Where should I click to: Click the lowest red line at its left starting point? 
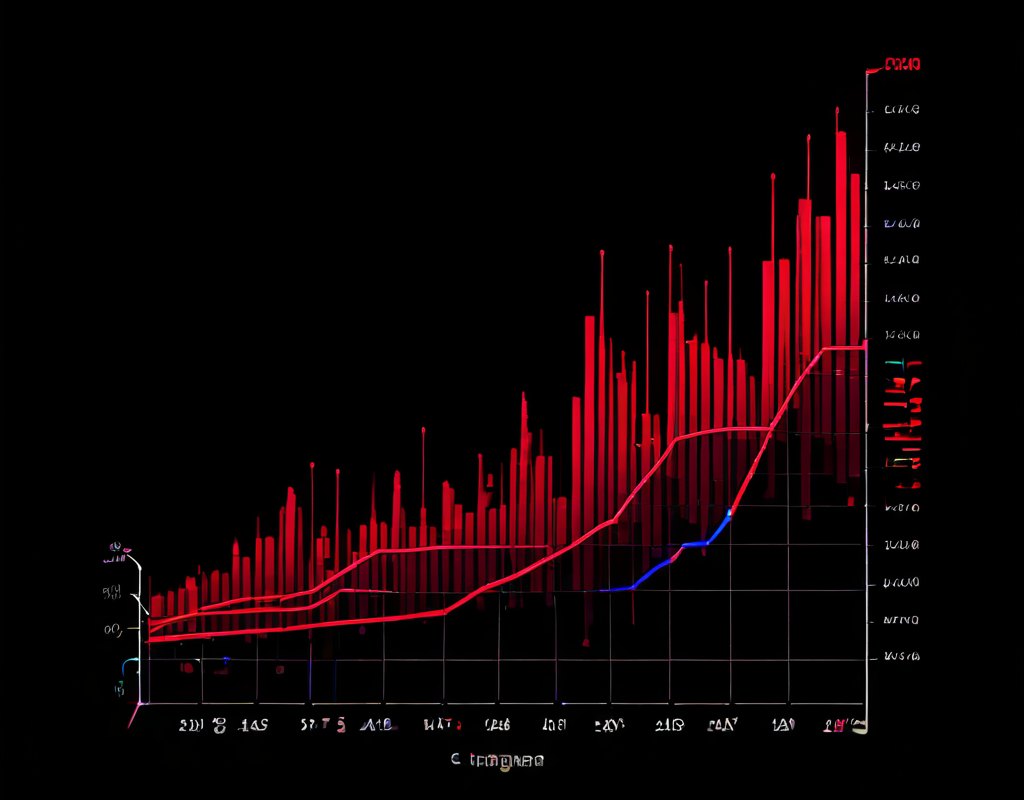pyautogui.click(x=150, y=640)
